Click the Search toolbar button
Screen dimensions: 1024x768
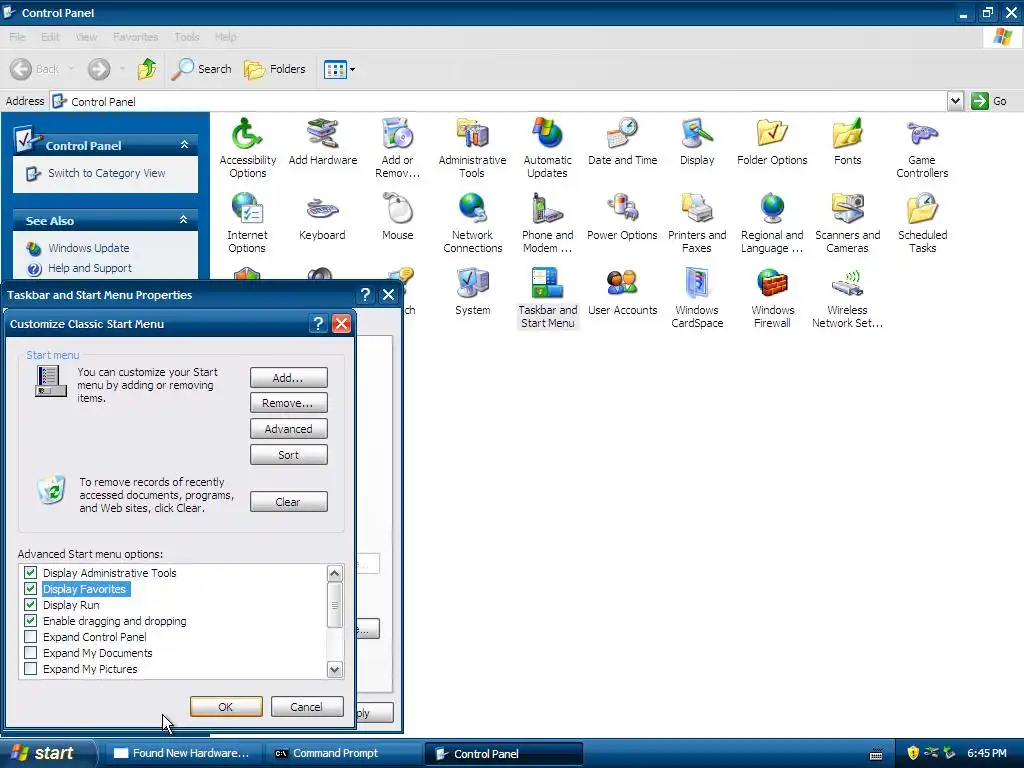click(201, 69)
